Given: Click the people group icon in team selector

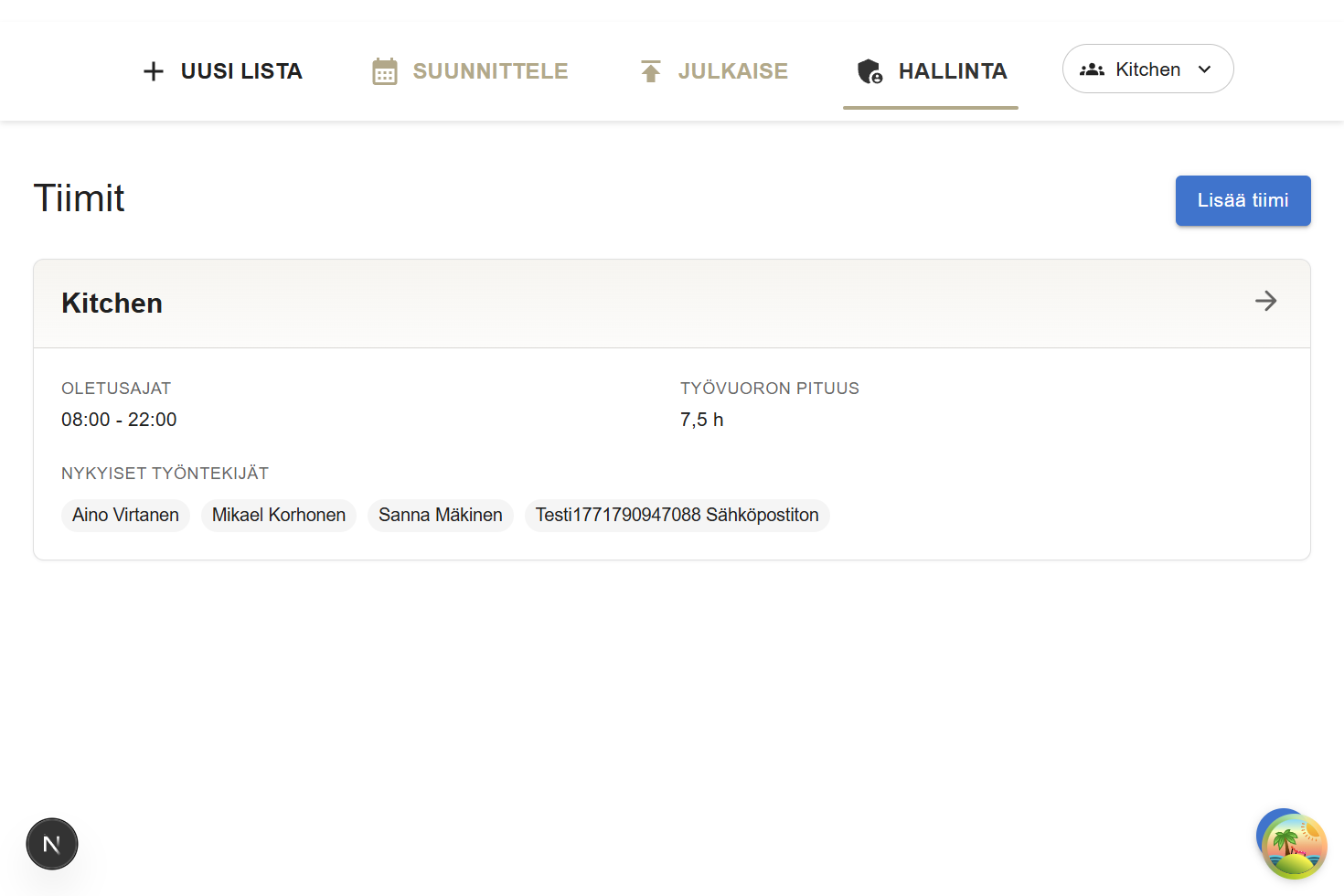Looking at the screenshot, I should (1092, 69).
